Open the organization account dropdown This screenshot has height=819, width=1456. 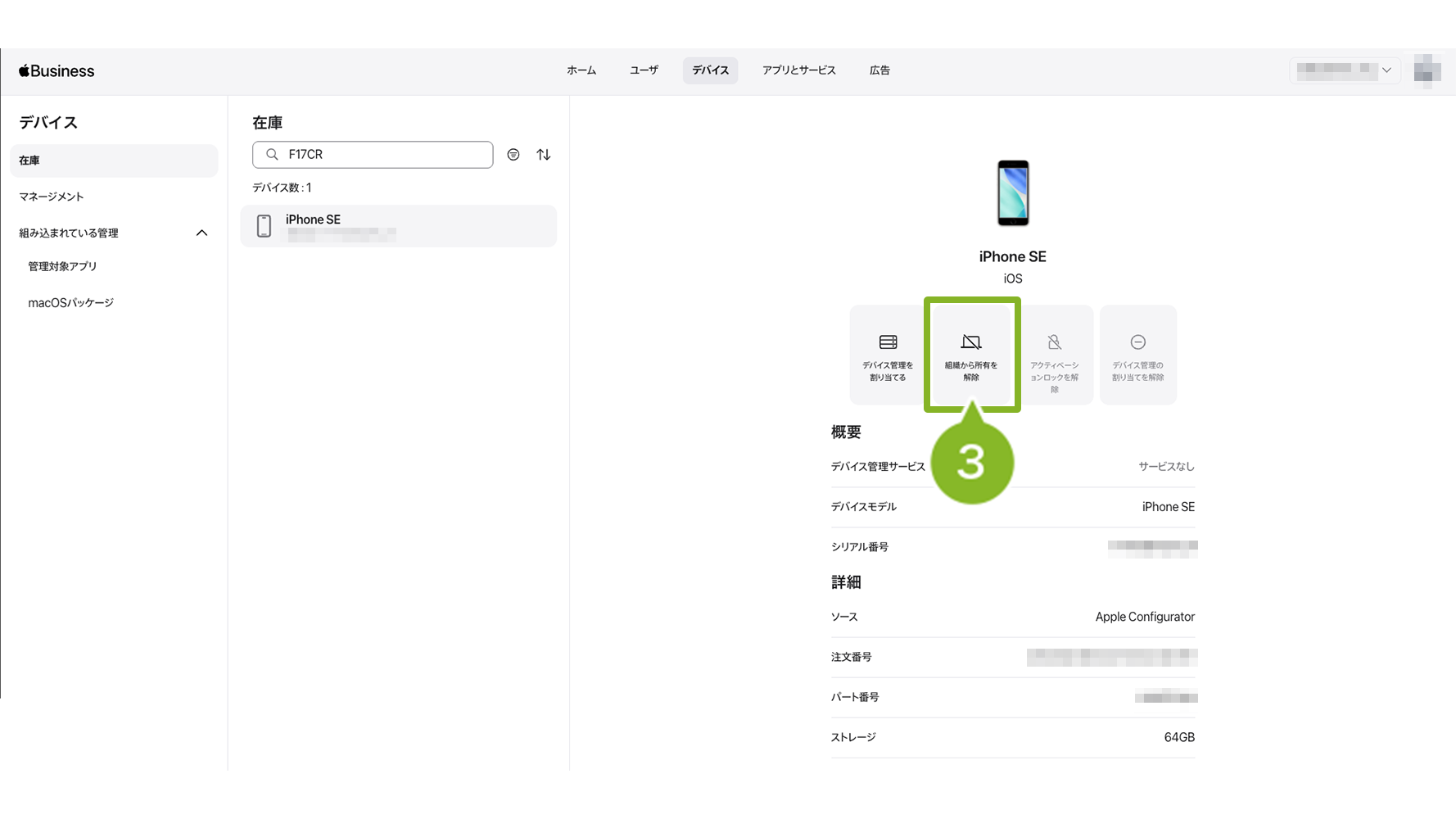(1344, 70)
